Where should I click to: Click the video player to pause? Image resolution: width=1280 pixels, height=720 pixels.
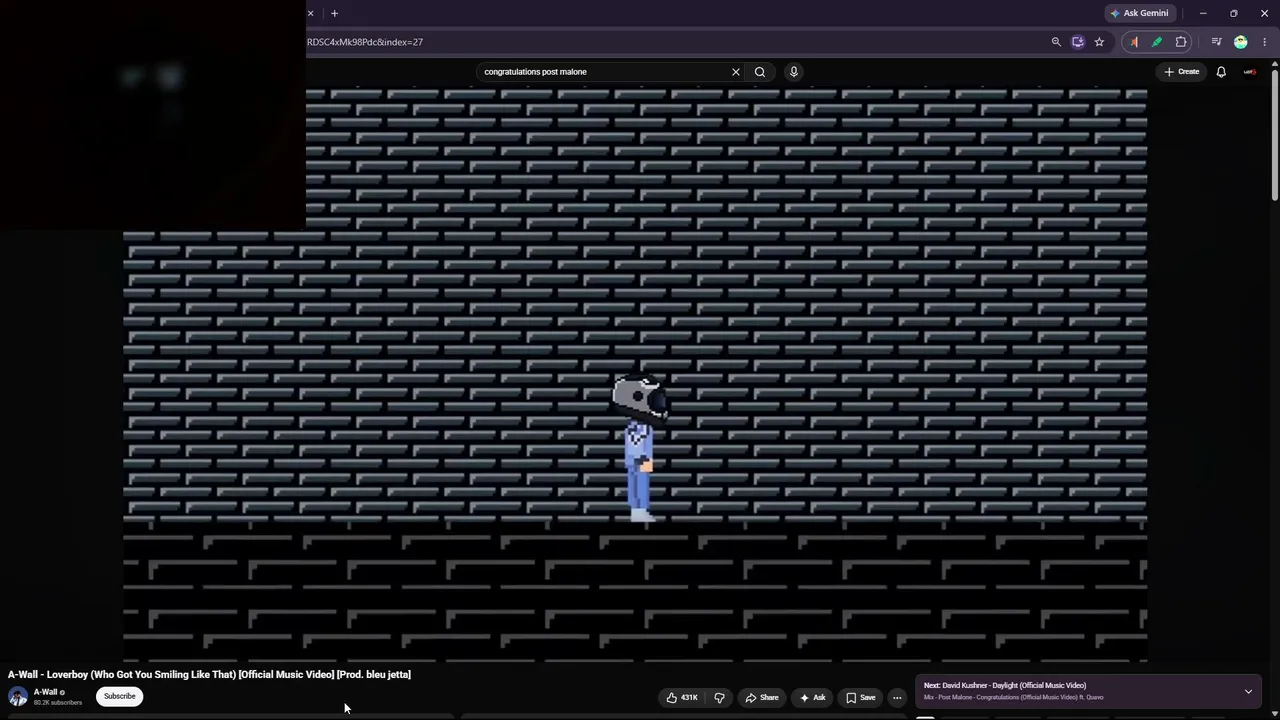pyautogui.click(x=635, y=375)
